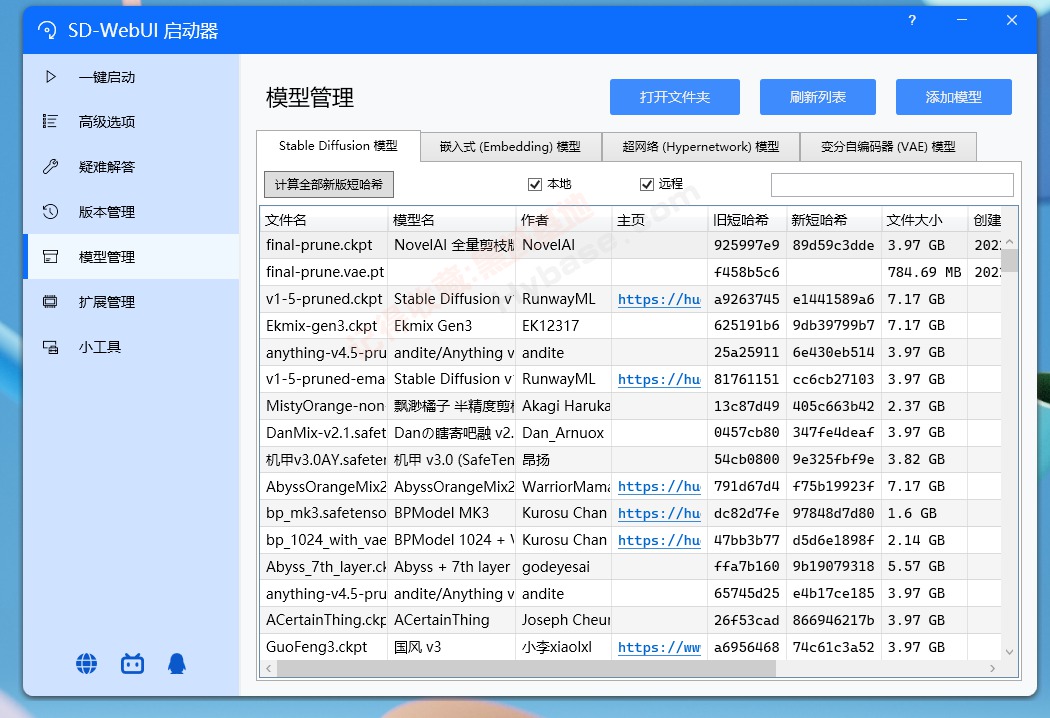The width and height of the screenshot is (1050, 718).
Task: Select the MistyOrange file row
Action: (x=631, y=406)
